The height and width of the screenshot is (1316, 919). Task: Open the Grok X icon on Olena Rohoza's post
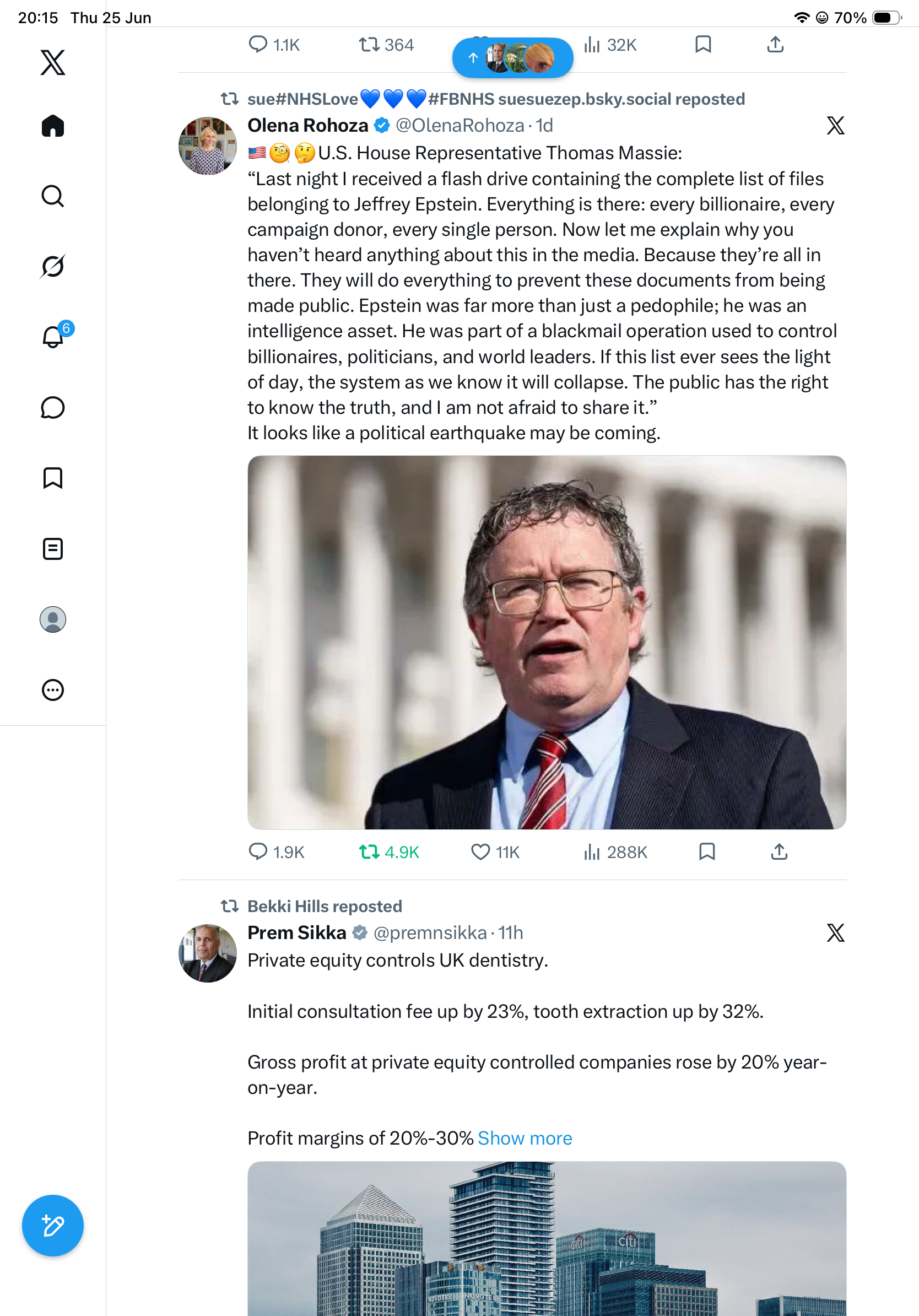tap(835, 126)
